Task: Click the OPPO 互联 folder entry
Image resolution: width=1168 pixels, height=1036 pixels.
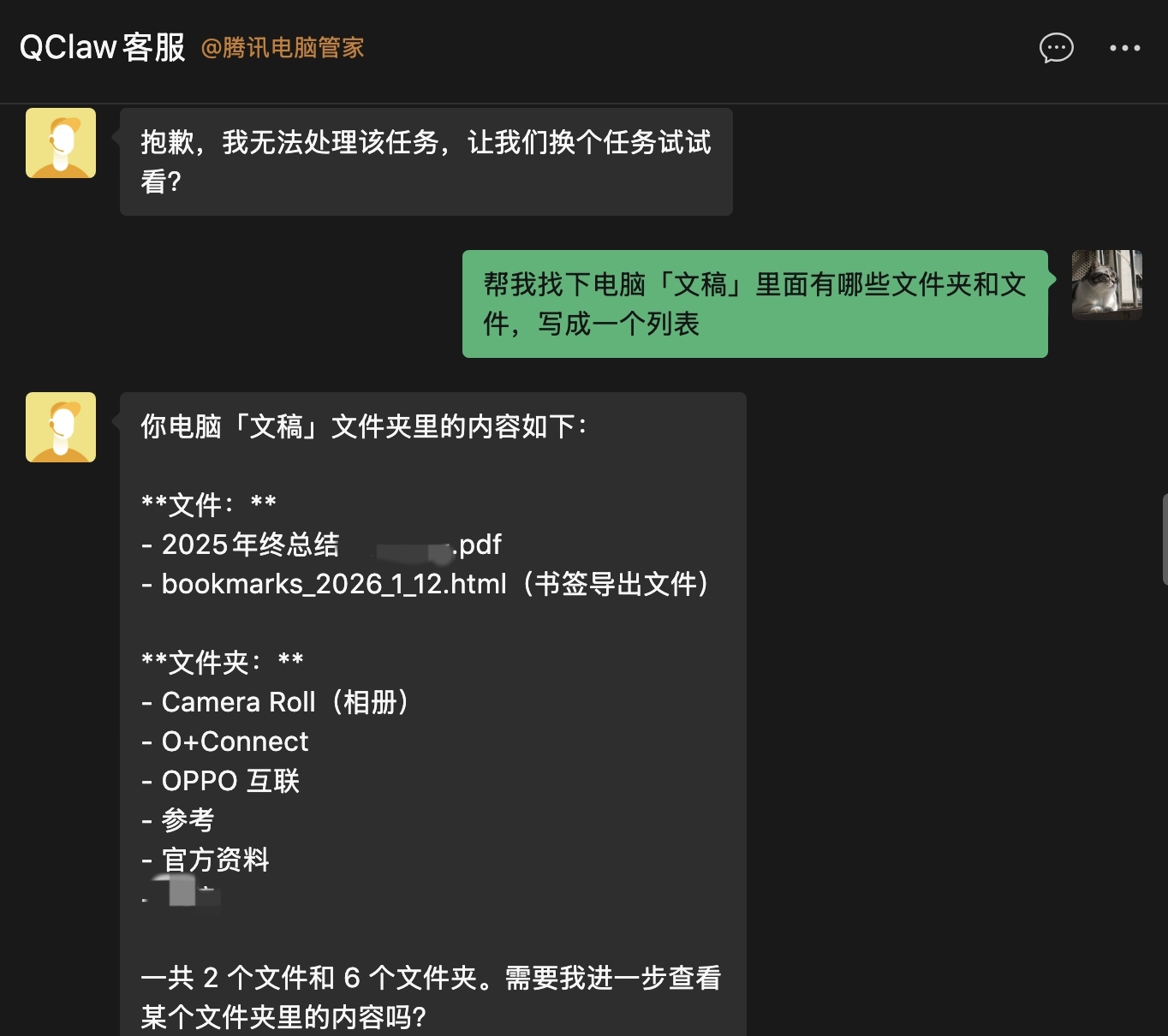Action: tap(229, 781)
